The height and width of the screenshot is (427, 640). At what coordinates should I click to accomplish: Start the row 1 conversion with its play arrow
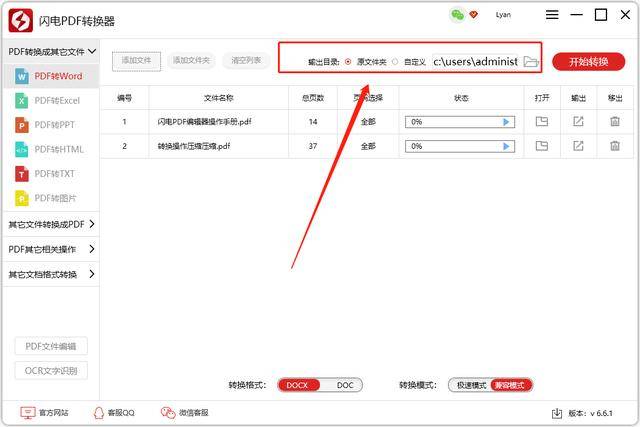pyautogui.click(x=506, y=122)
